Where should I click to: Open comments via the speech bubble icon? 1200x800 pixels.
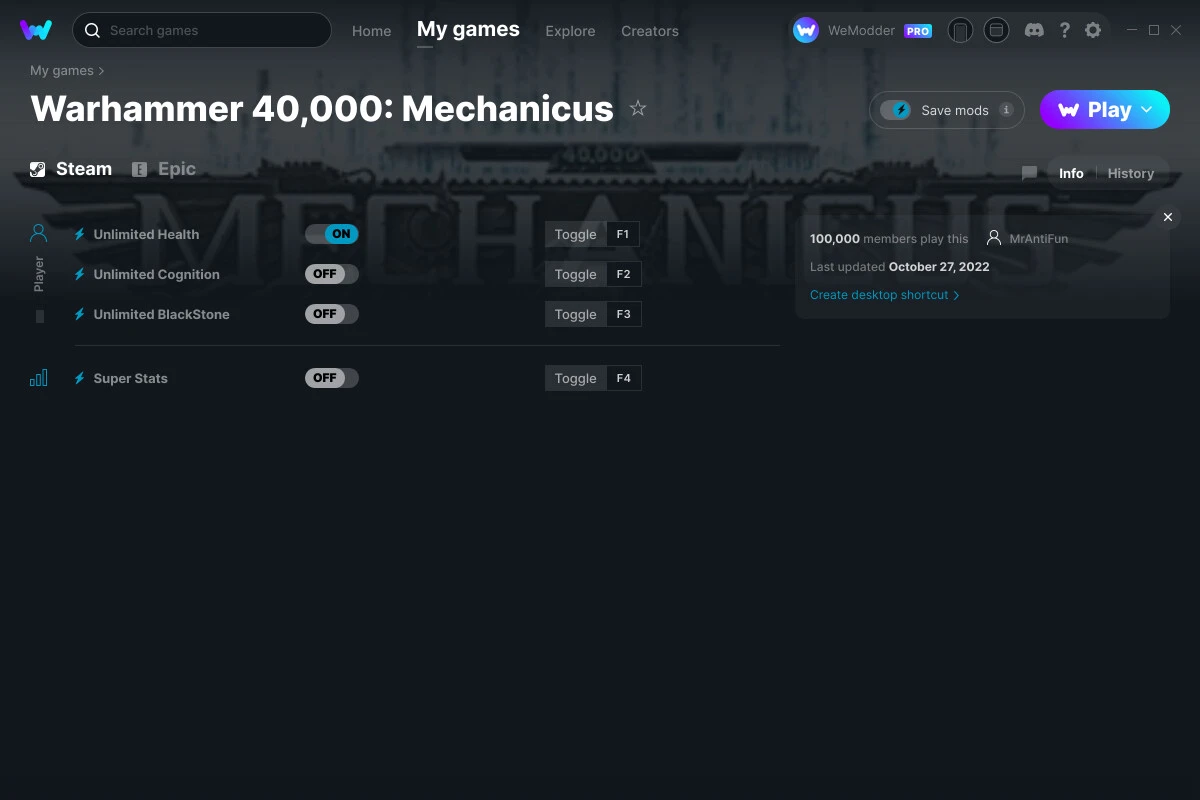click(x=1029, y=173)
